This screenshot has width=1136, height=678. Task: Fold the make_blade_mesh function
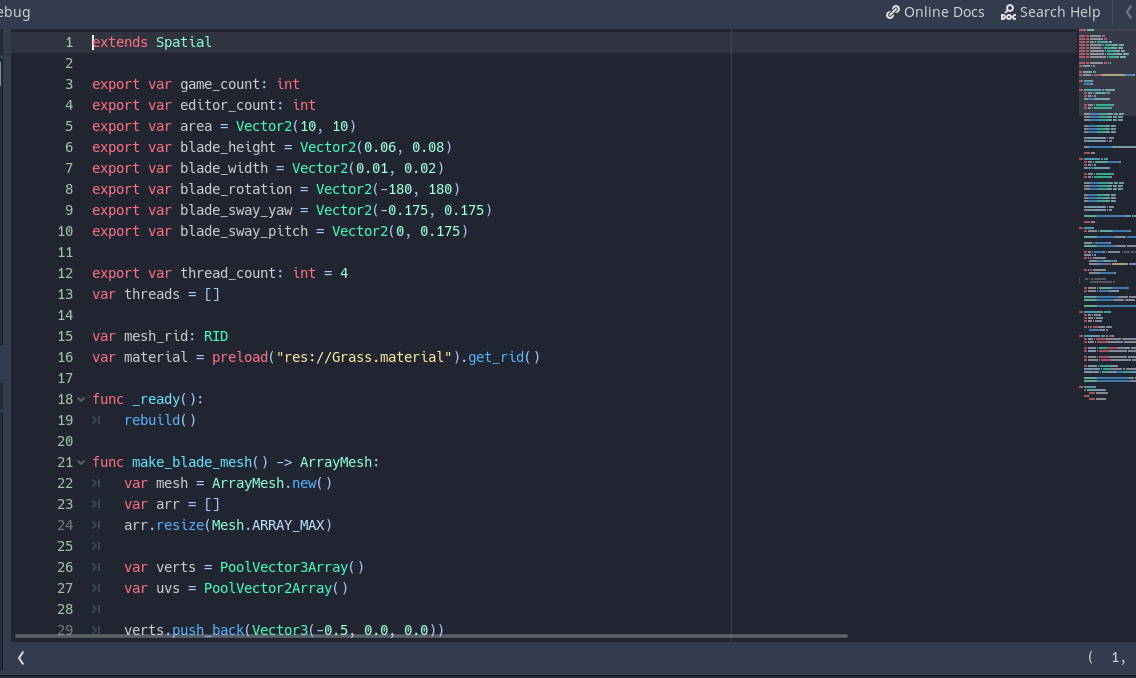[x=81, y=462]
